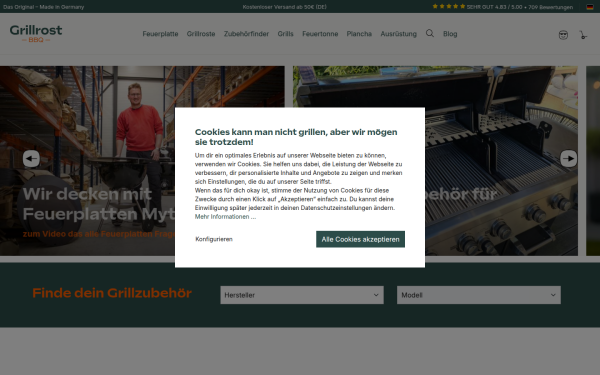
Task: Open Feuertonne menu item
Action: tap(320, 34)
